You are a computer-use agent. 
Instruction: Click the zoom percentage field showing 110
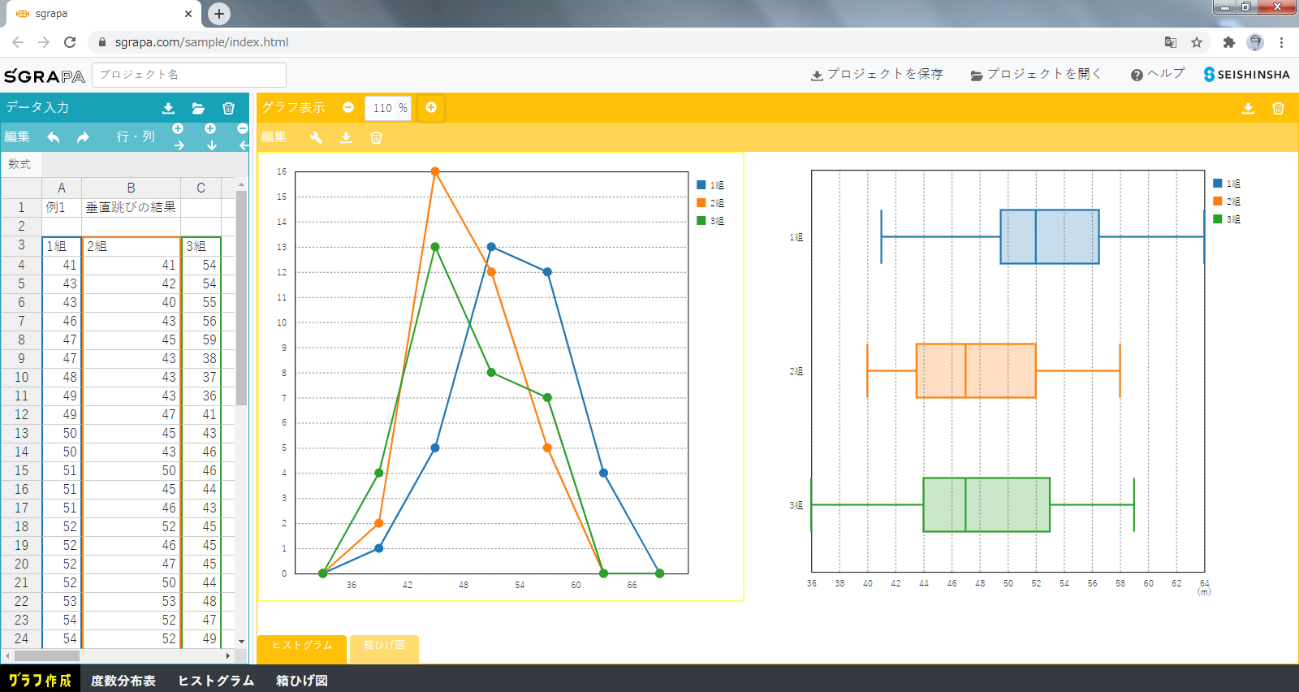point(388,108)
